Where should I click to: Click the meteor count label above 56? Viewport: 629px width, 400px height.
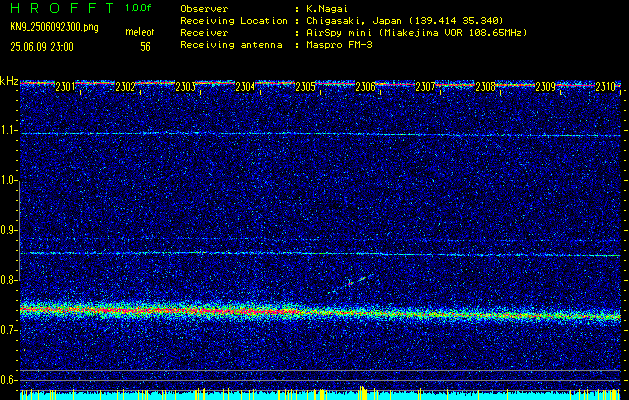coord(140,32)
